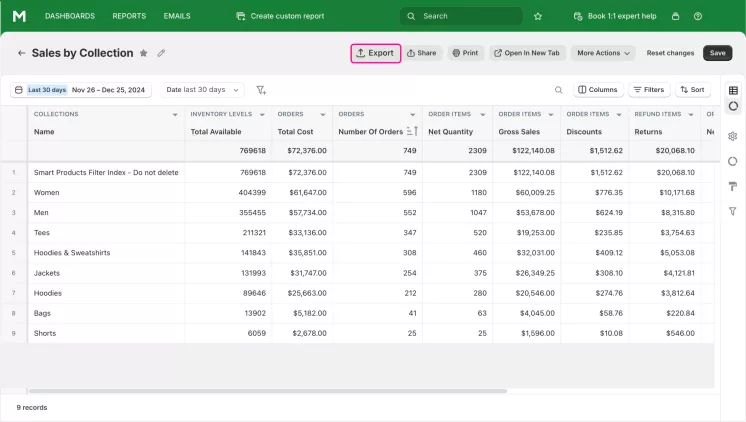
Task: Expand the More Actions dropdown
Action: [603, 53]
